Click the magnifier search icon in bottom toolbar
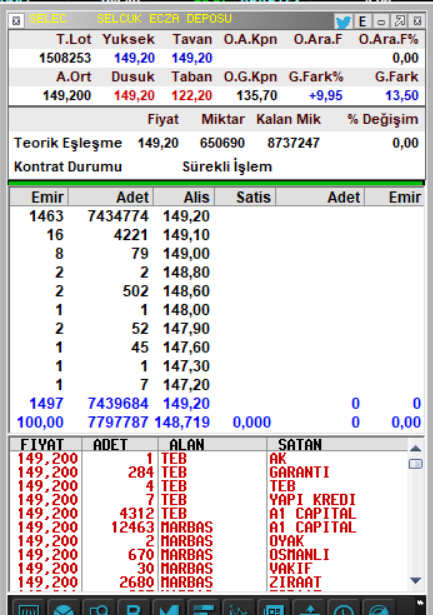The image size is (433, 615). [98, 609]
